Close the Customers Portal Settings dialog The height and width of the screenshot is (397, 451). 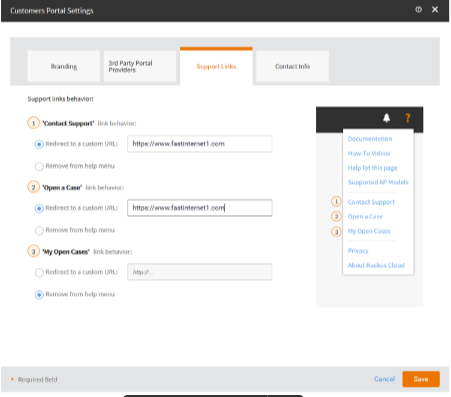435,10
